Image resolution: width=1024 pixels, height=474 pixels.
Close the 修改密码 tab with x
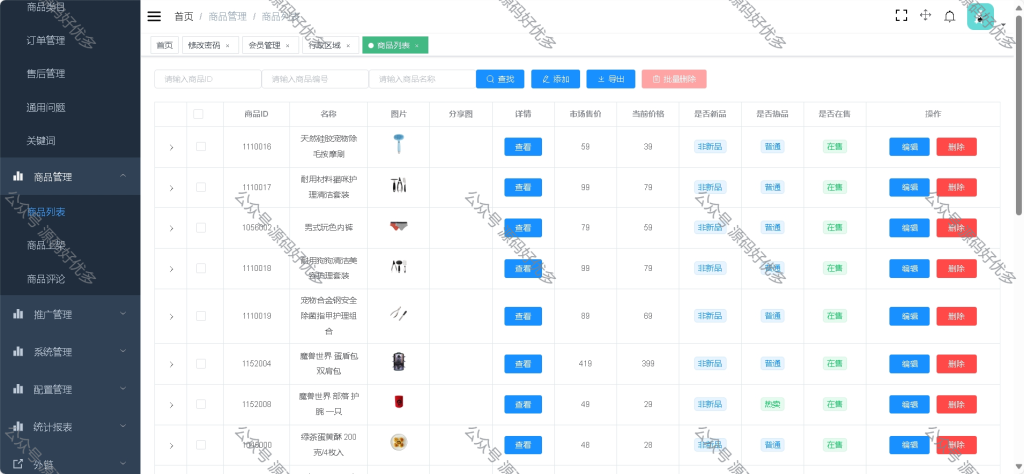pyautogui.click(x=227, y=46)
